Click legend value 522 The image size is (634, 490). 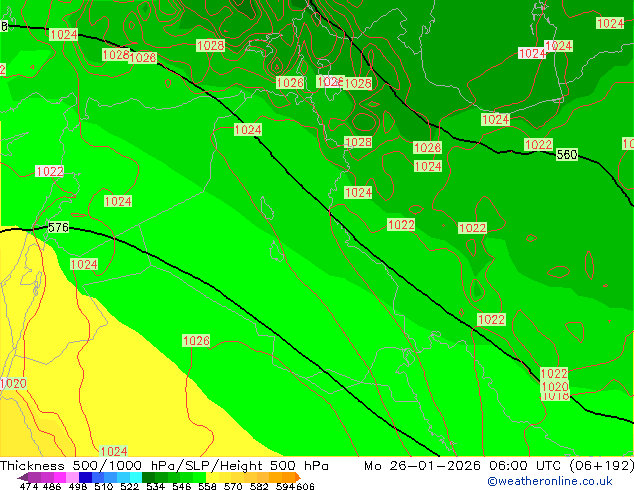[x=129, y=486]
